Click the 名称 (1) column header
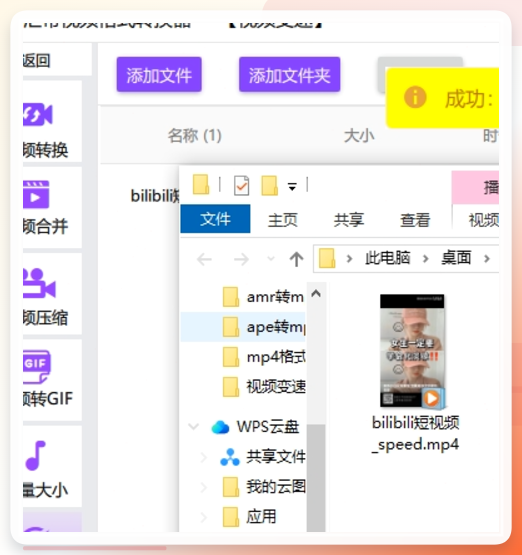Image resolution: width=522 pixels, height=555 pixels. (x=195, y=136)
